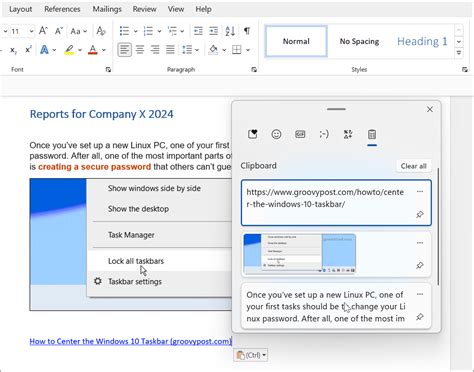Screen dimensions: 474x372
Task: Click the Sort A to Z icon
Action: [230, 31]
